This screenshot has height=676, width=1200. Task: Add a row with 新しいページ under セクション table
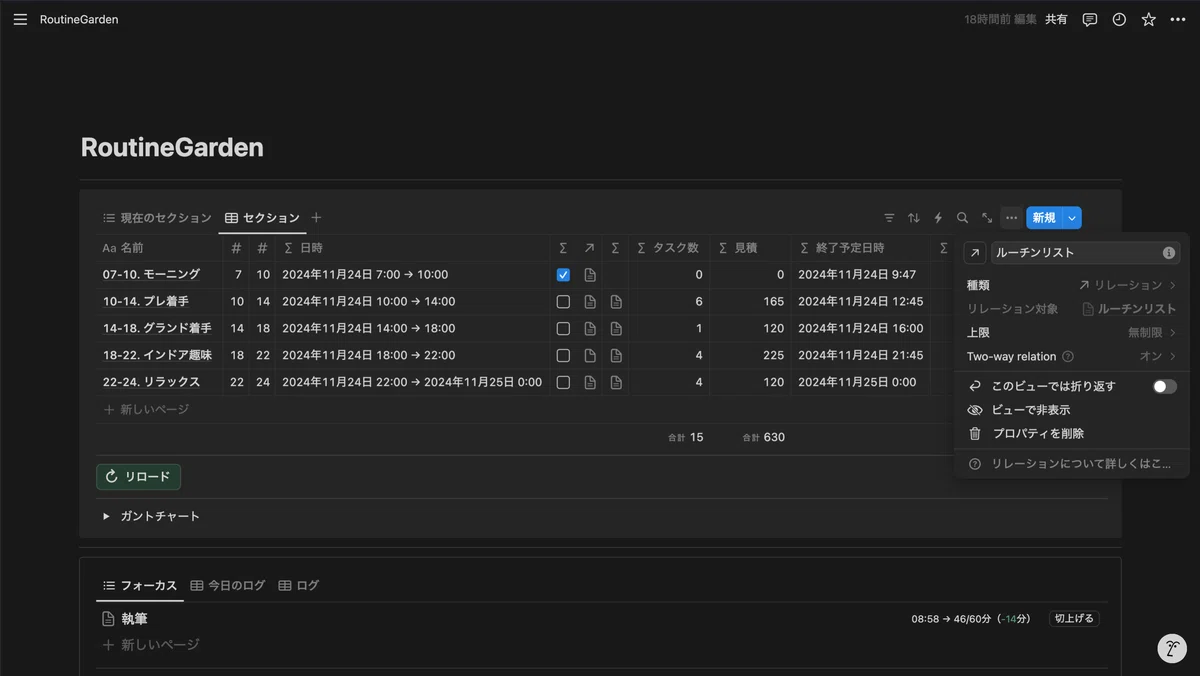(x=146, y=409)
